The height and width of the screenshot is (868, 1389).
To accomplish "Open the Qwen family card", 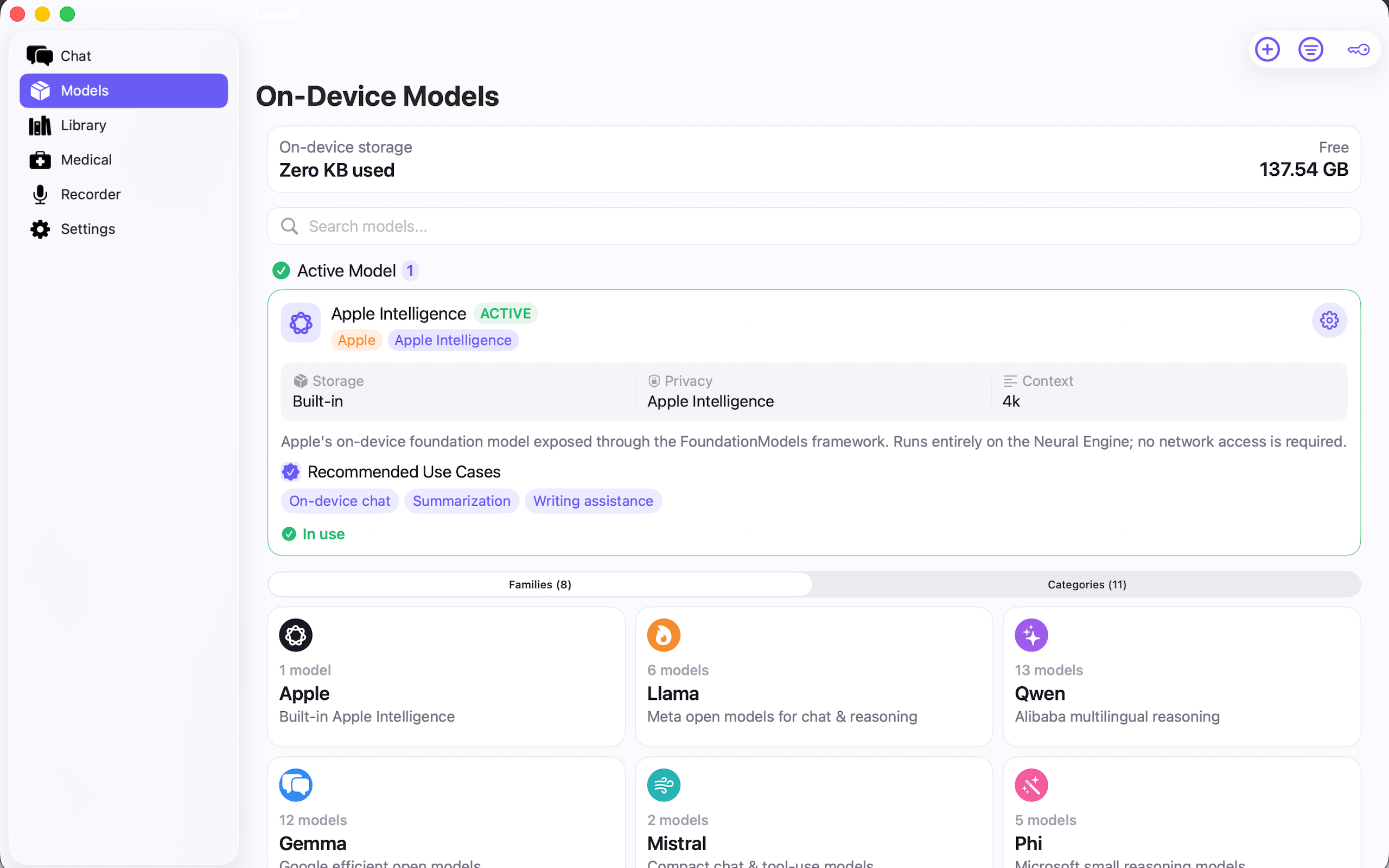I will [1182, 677].
